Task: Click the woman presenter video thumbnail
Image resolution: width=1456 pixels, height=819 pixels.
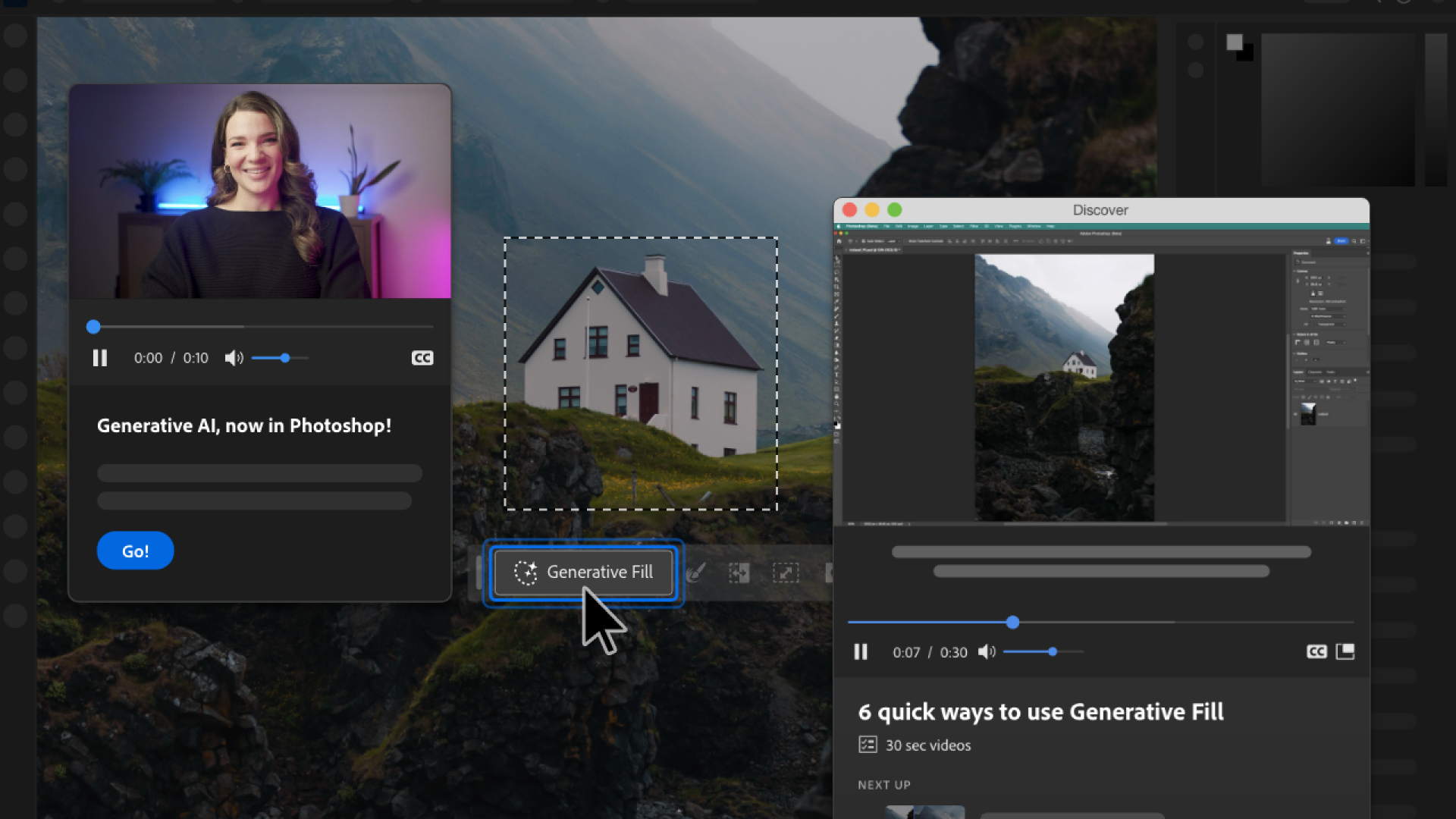Action: [260, 191]
